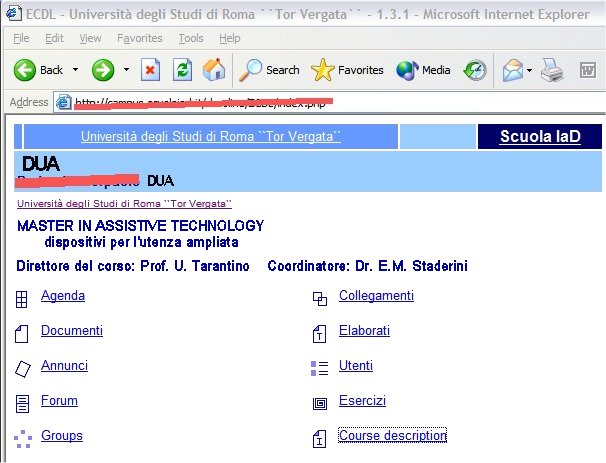Open the Esercizi link
The height and width of the screenshot is (463, 606).
pos(363,400)
